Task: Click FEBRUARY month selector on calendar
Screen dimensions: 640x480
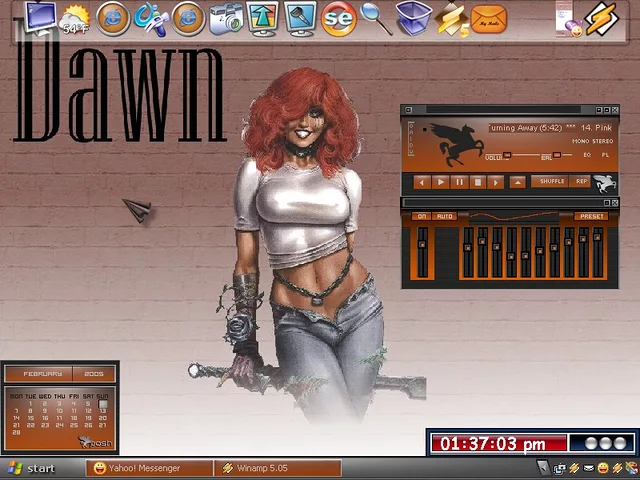Action: pyautogui.click(x=40, y=374)
